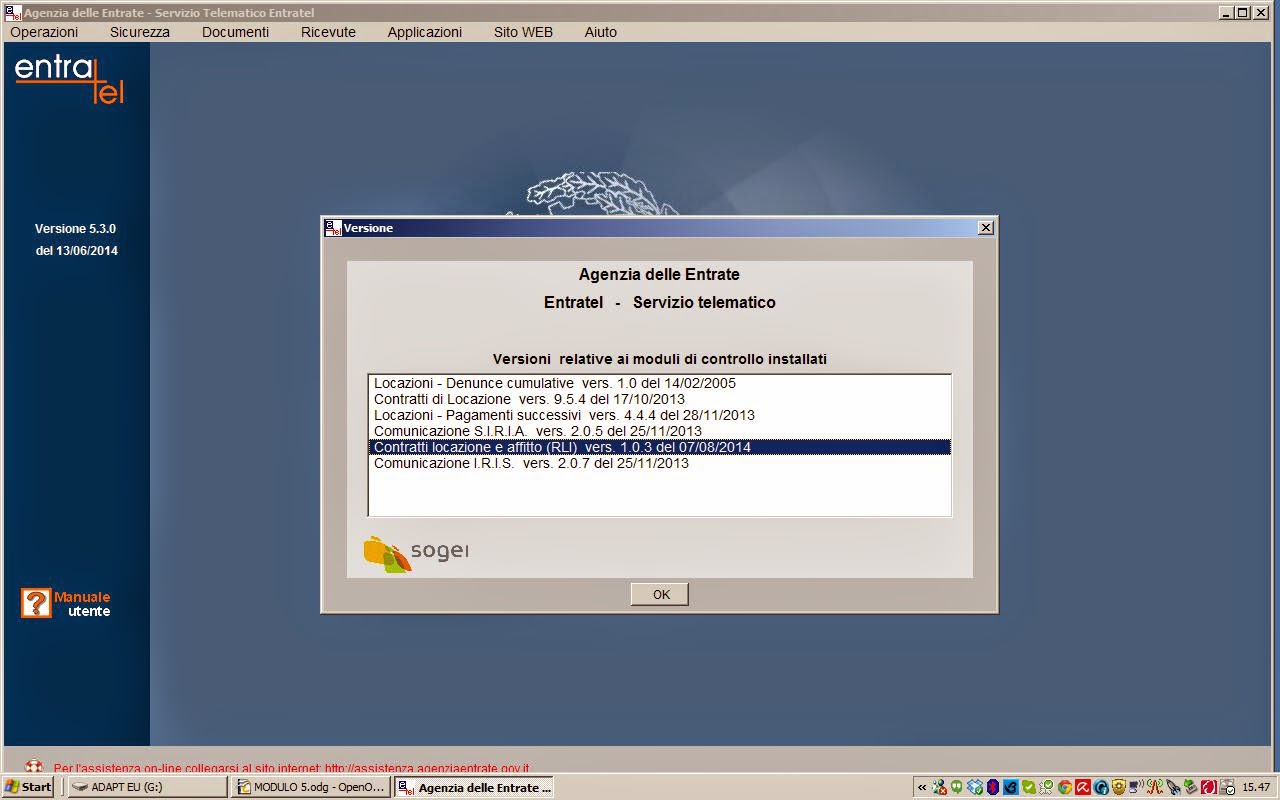Click OK in the Versione dialog
The width and height of the screenshot is (1280, 800).
click(x=660, y=594)
